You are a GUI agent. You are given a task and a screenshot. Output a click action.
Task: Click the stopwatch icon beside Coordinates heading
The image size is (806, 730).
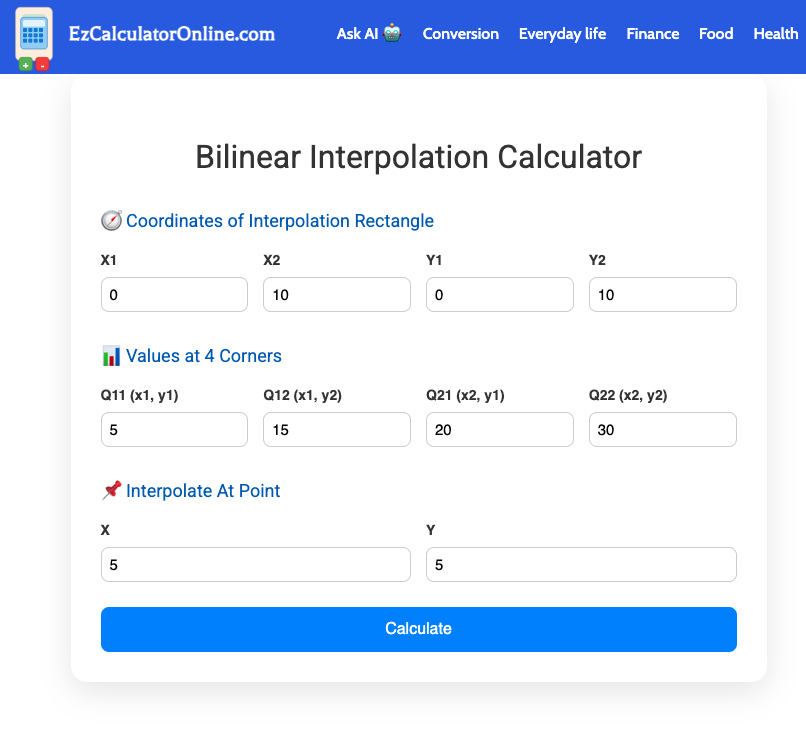110,220
